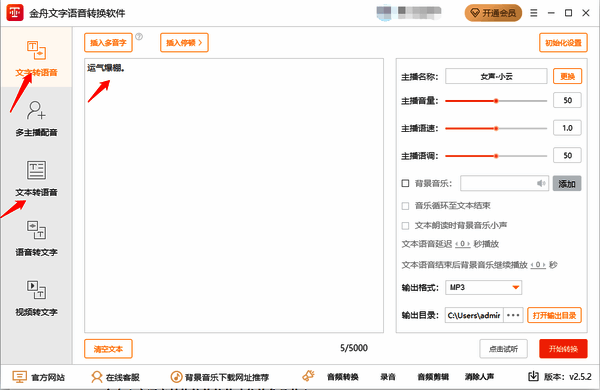This screenshot has width=600, height=390.
Task: Click the 主播音量 value box showing 50
Action: click(x=567, y=100)
